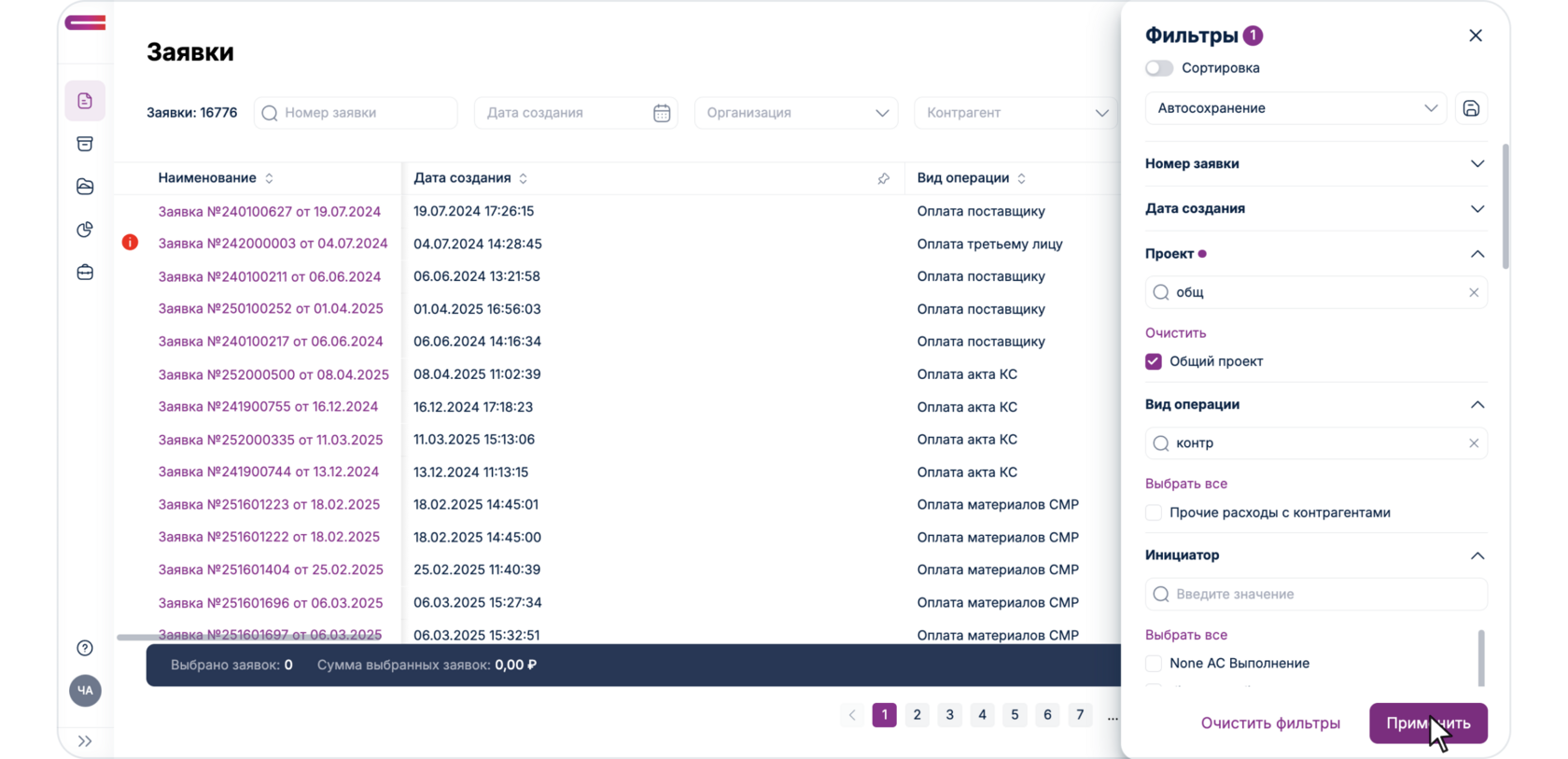Open the documents section in sidebar
The height and width of the screenshot is (759, 1568).
click(x=85, y=101)
